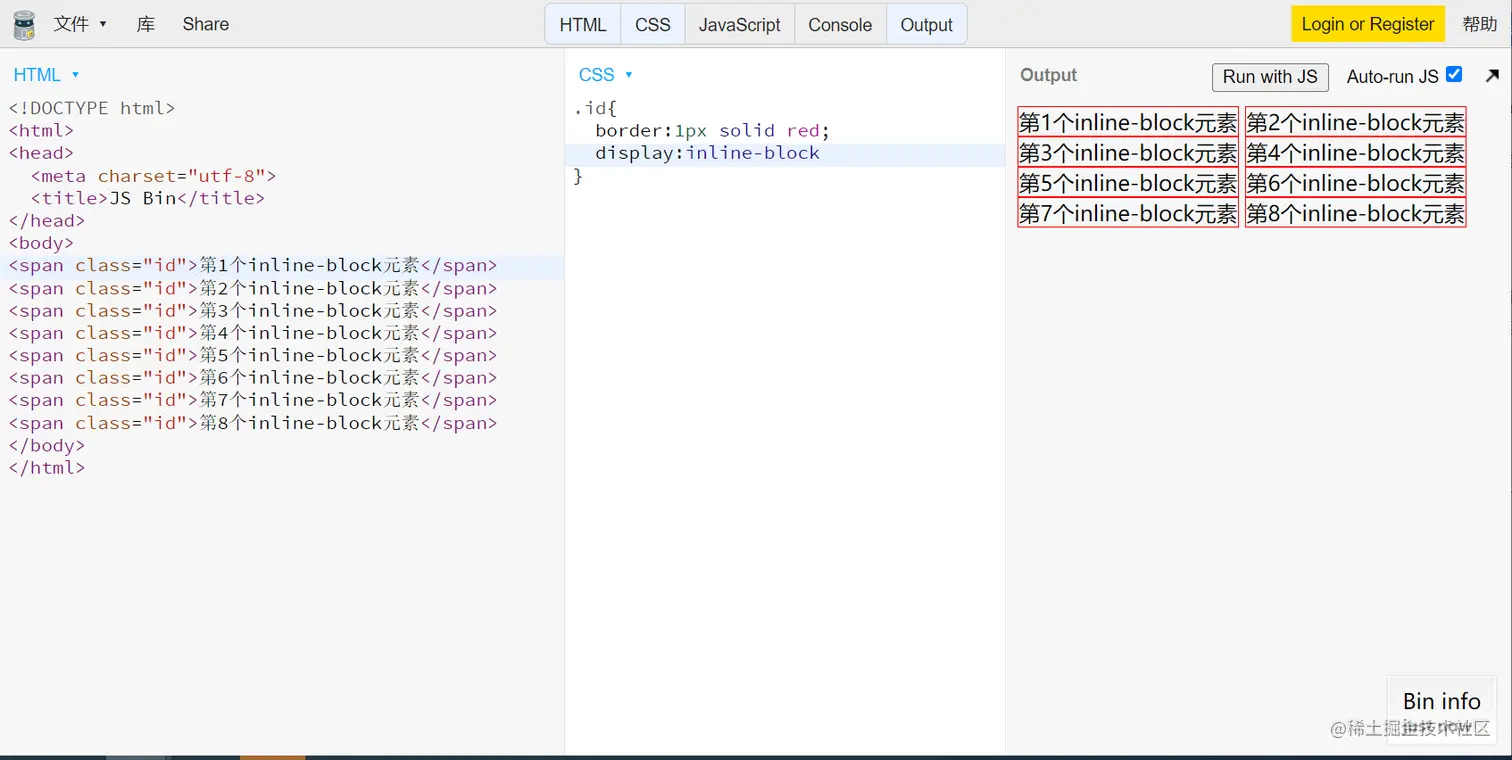
Task: Click the closing </html> tag line
Action: [x=47, y=467]
